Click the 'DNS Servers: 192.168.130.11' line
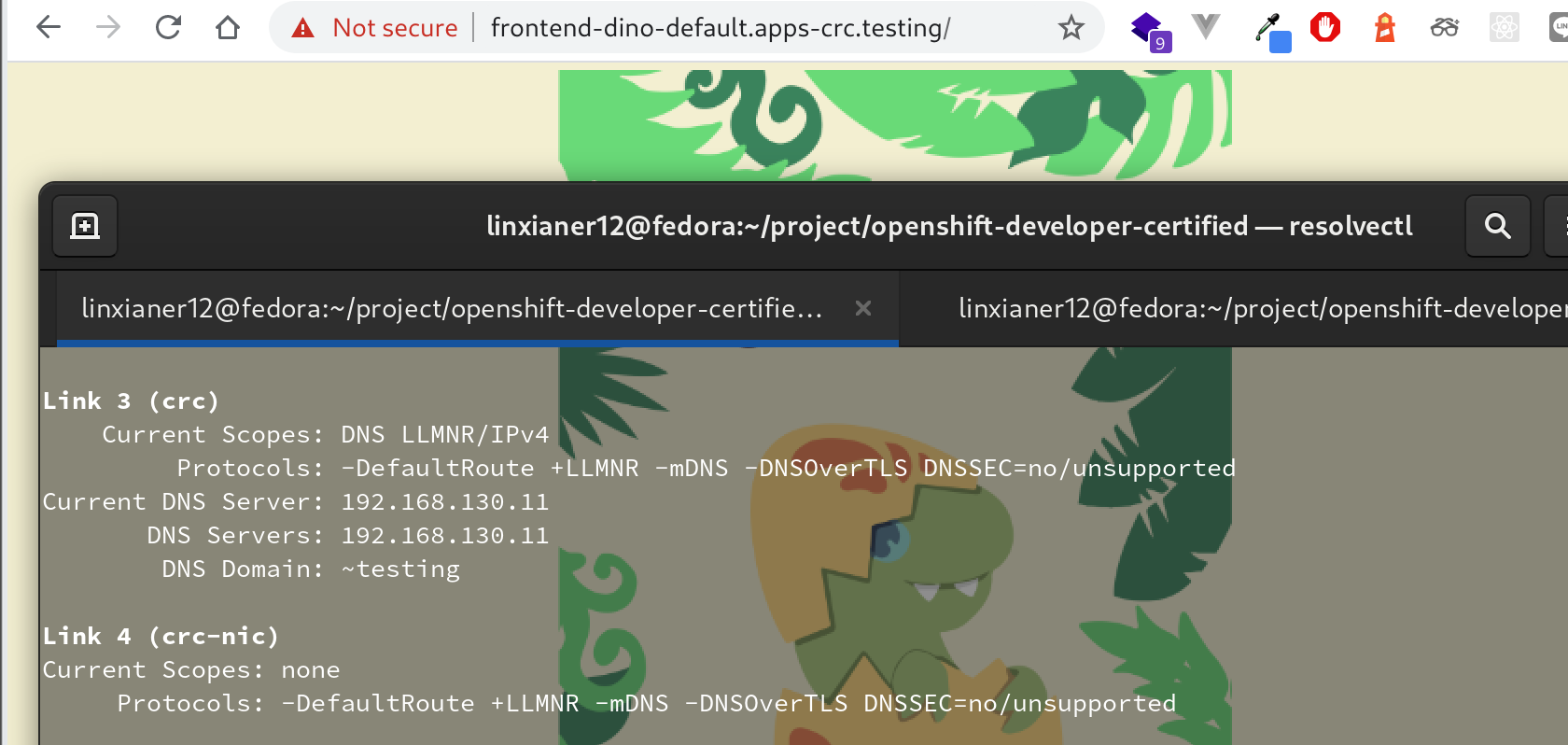1568x745 pixels. pyautogui.click(x=347, y=536)
